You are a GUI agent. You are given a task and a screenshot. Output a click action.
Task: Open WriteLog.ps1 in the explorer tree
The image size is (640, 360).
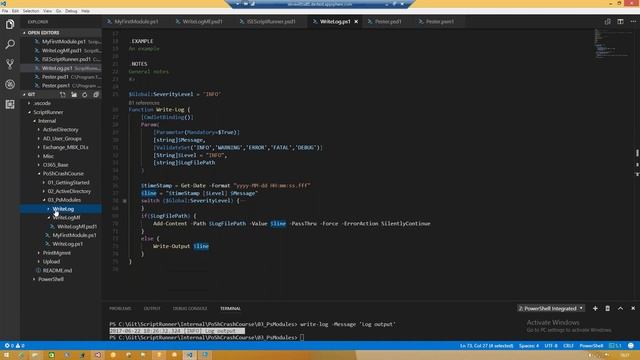(x=67, y=244)
